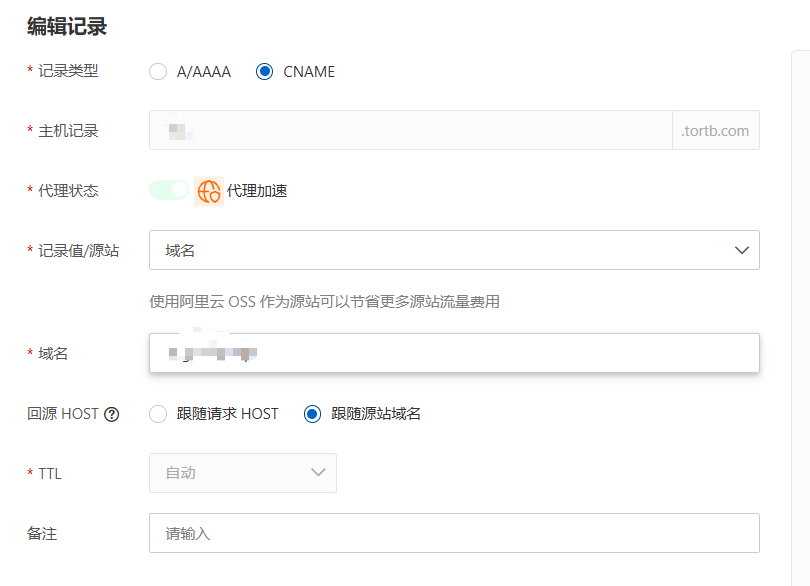Click the 域名 domain input field

pyautogui.click(x=454, y=353)
